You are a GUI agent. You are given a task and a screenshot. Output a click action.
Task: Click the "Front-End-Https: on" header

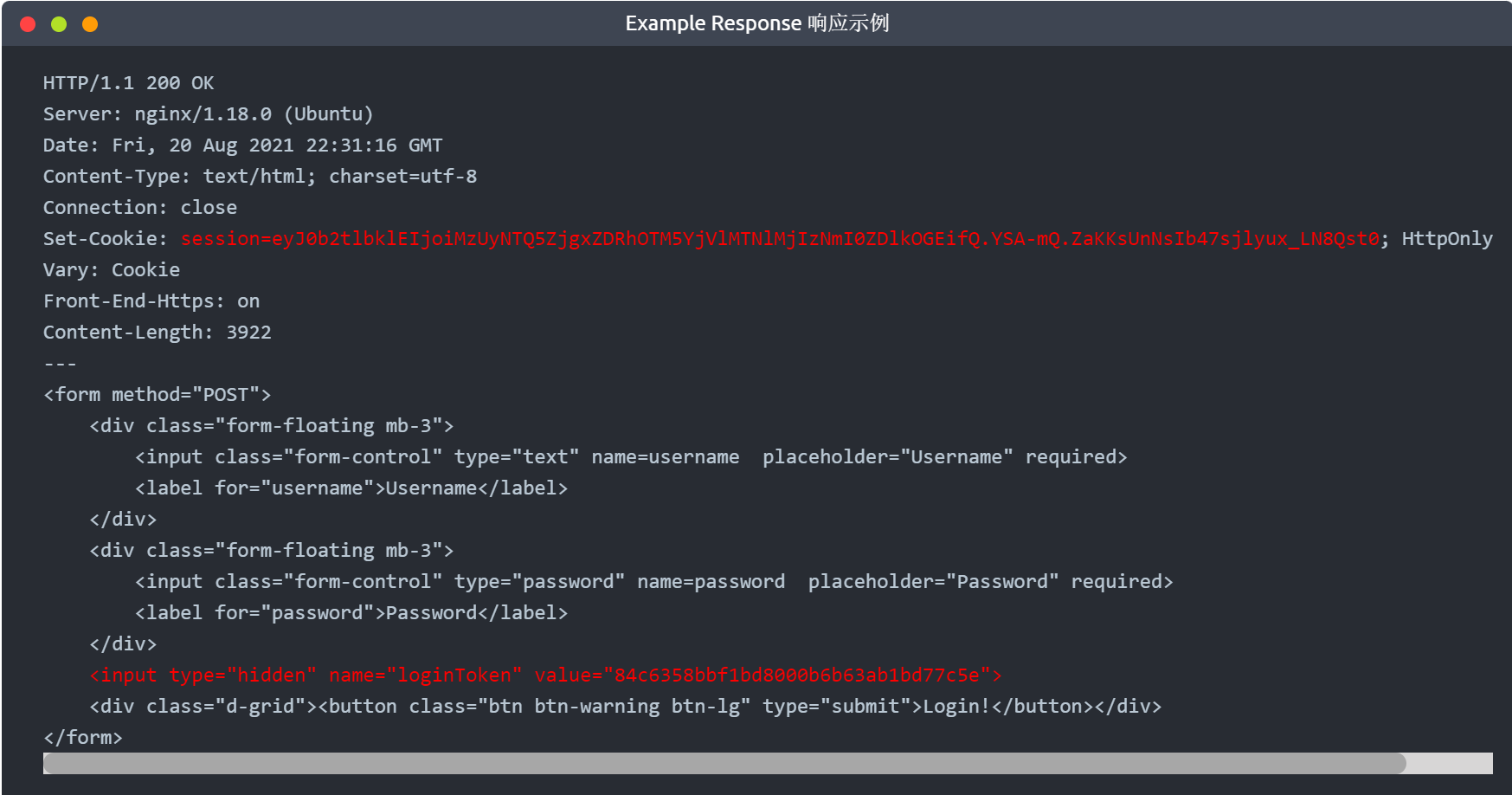pos(151,301)
